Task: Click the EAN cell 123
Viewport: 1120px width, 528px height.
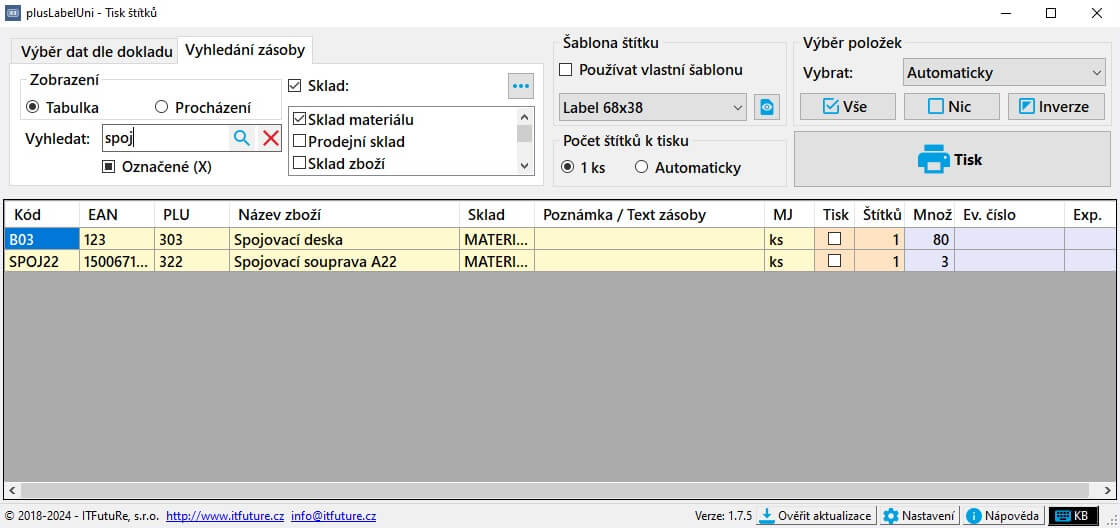Action: (117, 239)
